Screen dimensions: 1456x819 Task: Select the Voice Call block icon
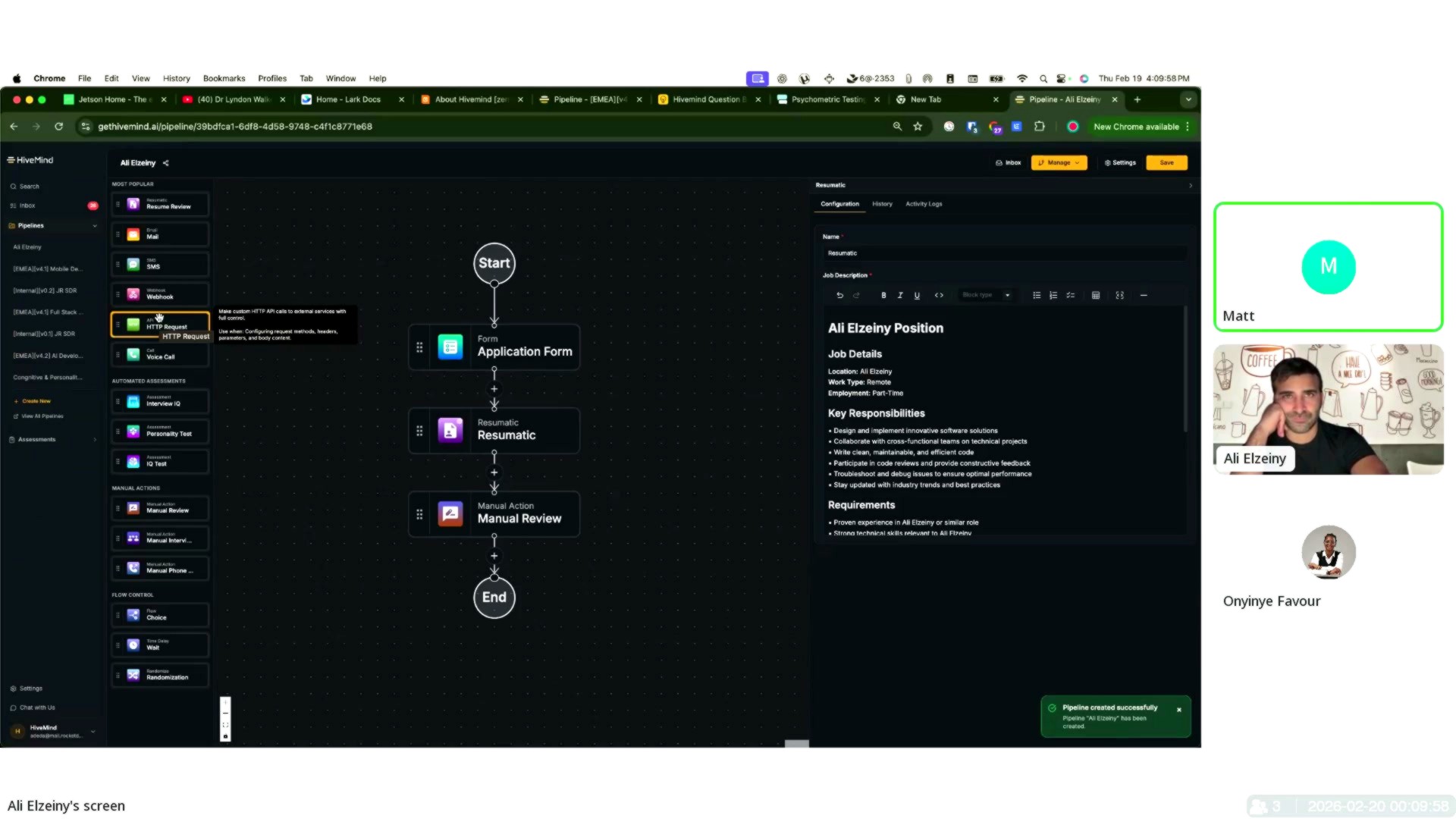(133, 354)
